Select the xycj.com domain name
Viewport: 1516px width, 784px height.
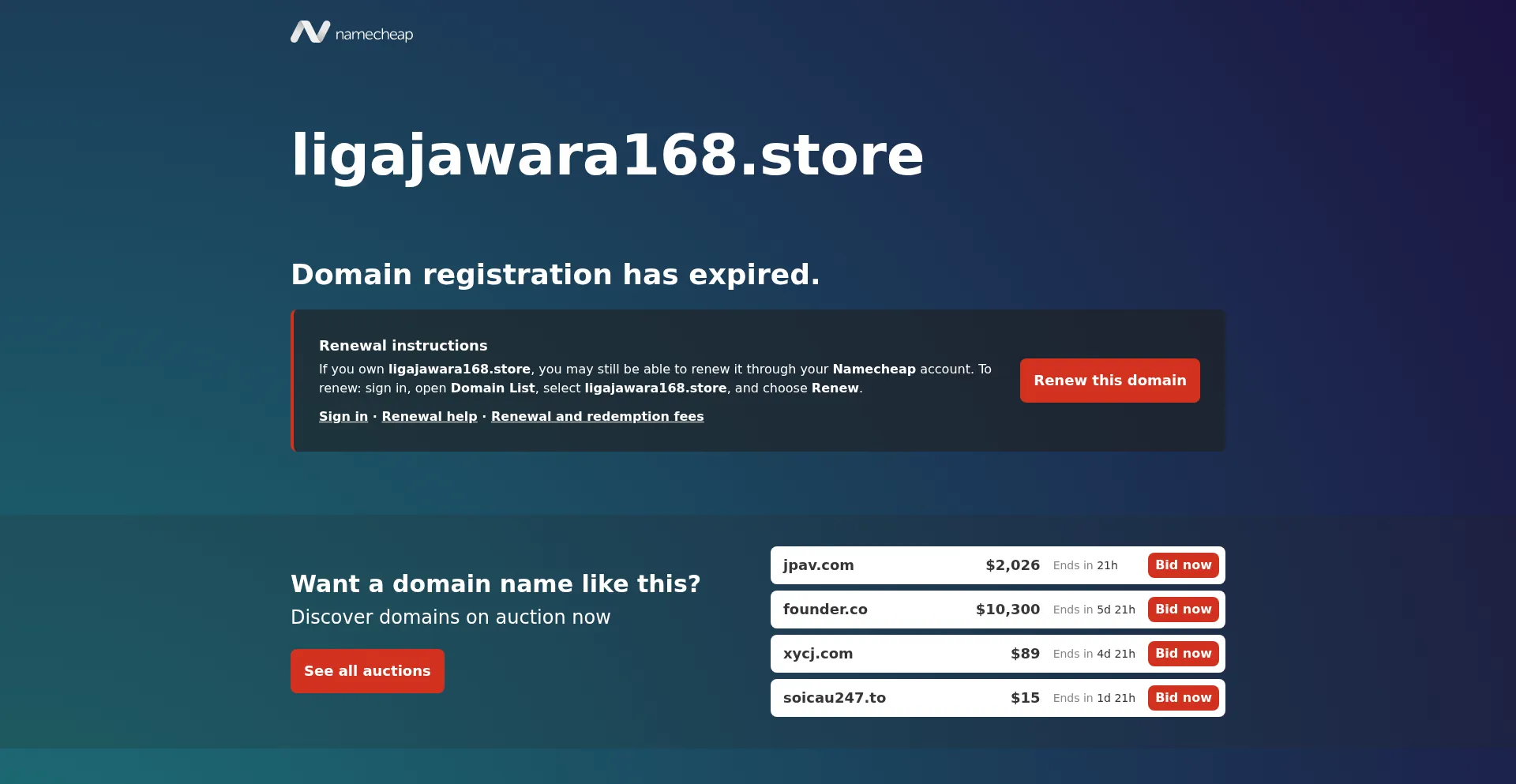coord(818,654)
